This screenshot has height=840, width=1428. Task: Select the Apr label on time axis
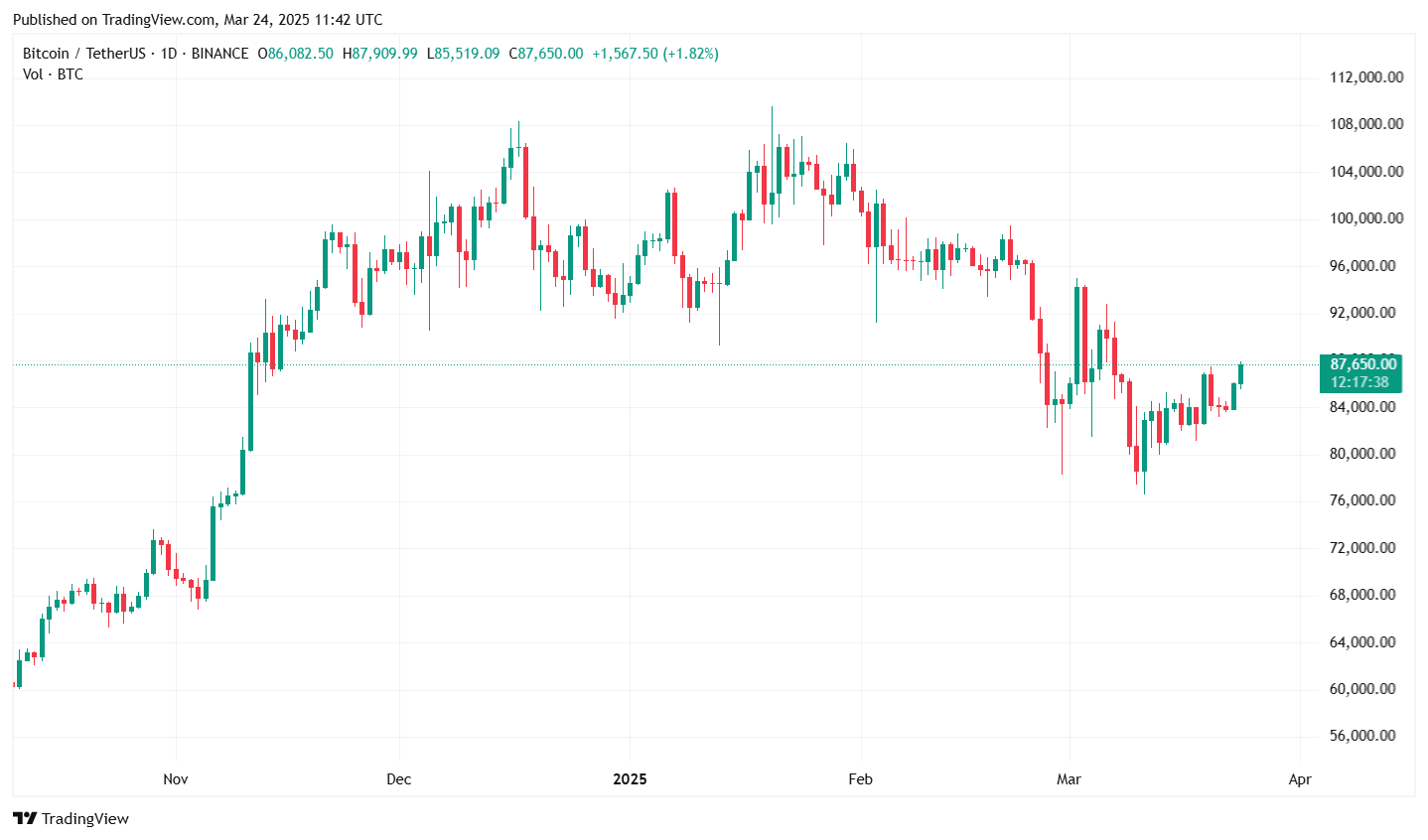coord(1300,779)
